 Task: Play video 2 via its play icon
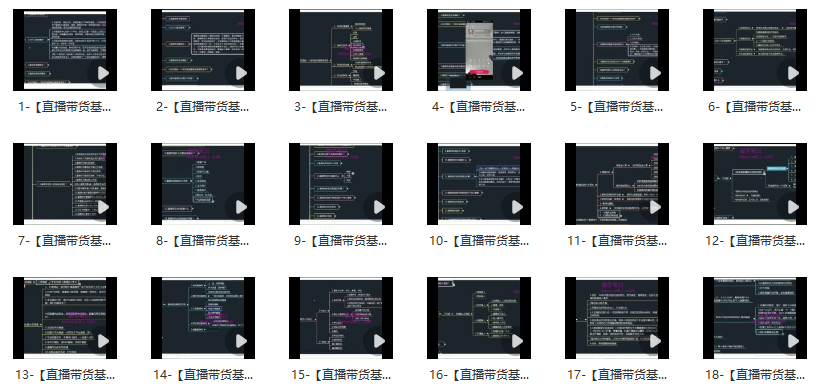(240, 73)
